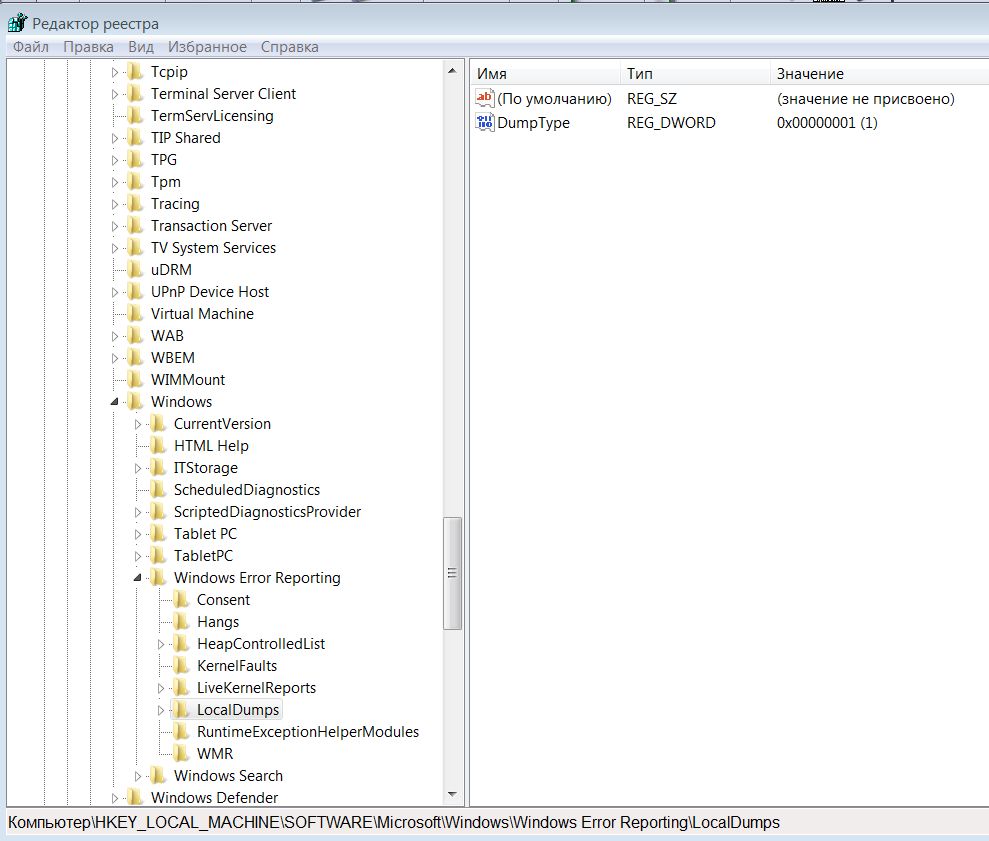The height and width of the screenshot is (841, 989).
Task: Select the TabletPC key label
Action: pos(203,556)
